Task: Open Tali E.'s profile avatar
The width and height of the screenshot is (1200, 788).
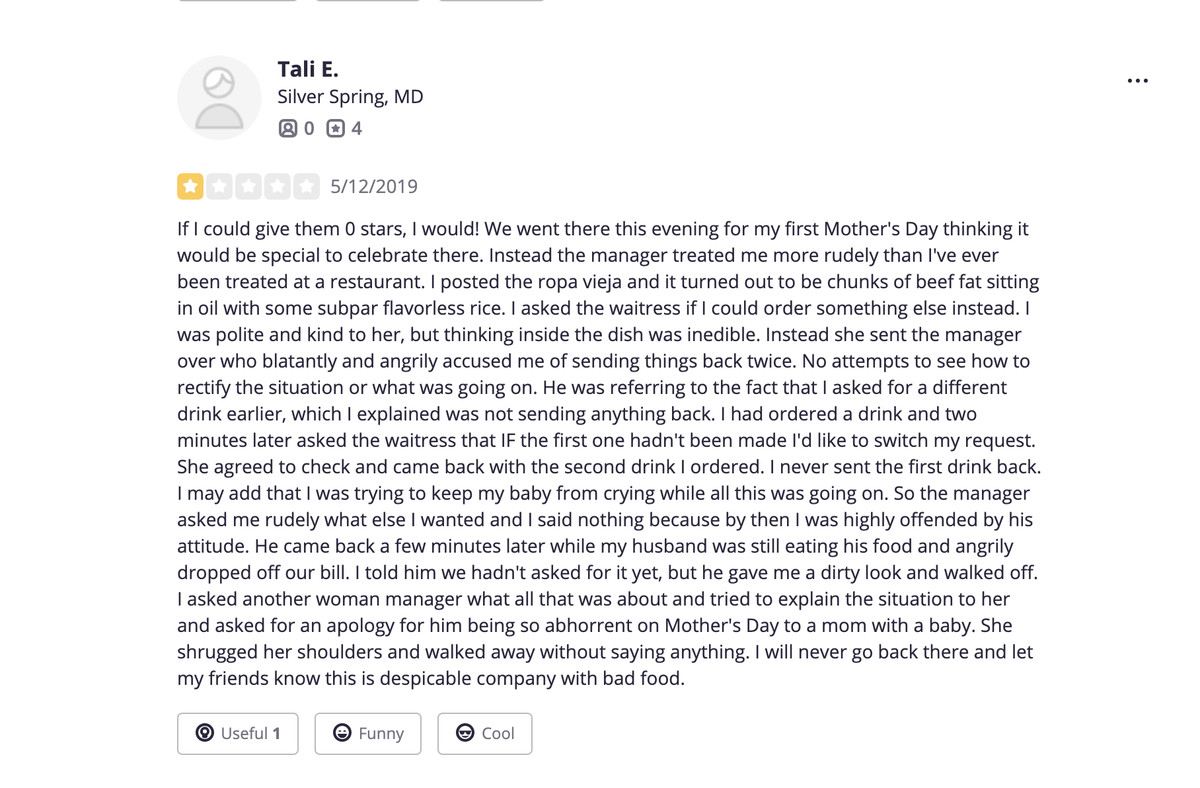Action: point(219,97)
